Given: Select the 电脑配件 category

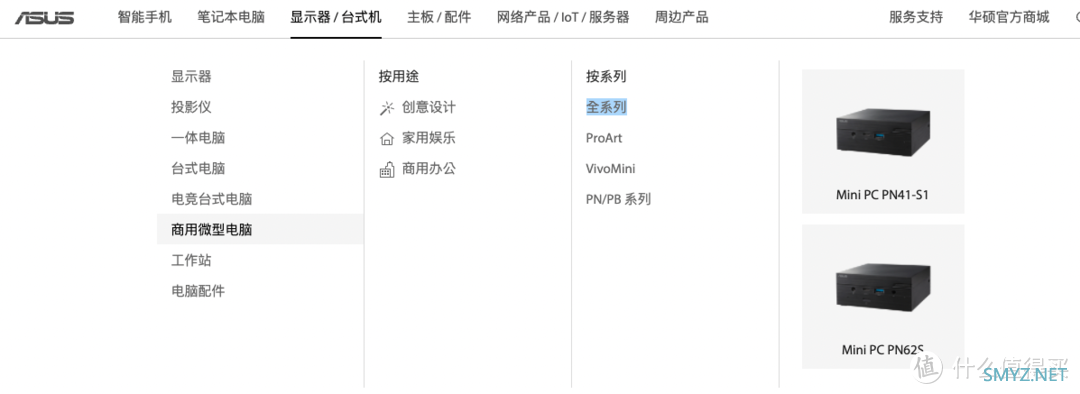Looking at the screenshot, I should [x=198, y=291].
